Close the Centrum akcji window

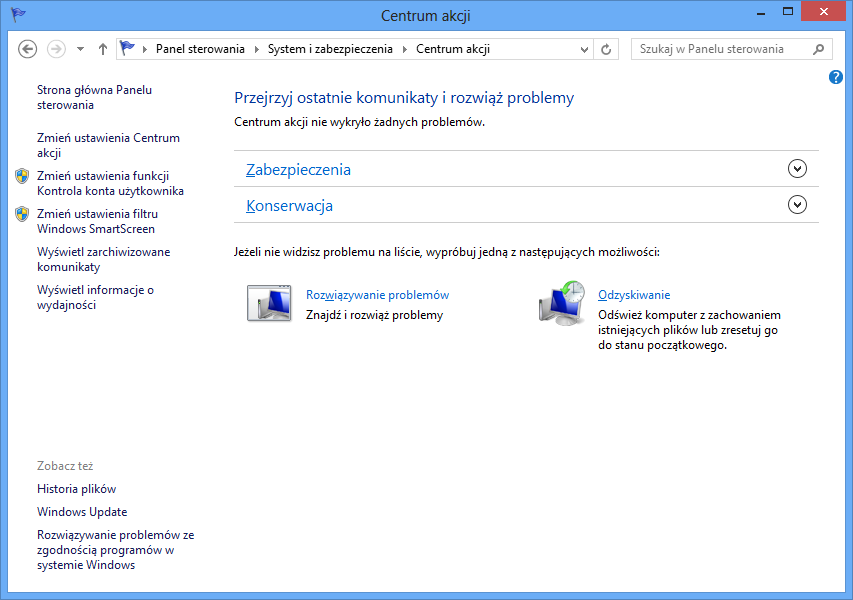click(824, 11)
